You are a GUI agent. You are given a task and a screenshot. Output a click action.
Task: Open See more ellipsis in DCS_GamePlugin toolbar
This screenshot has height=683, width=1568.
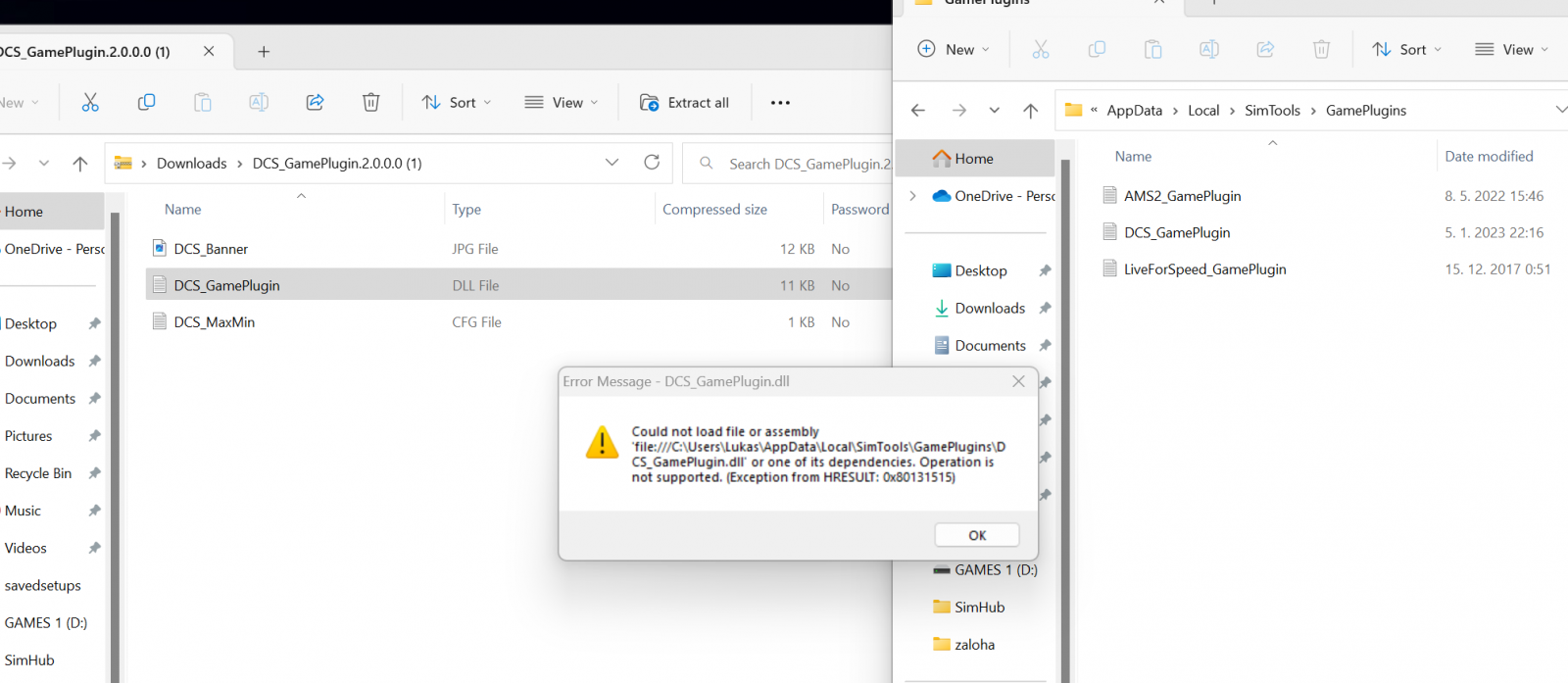tap(780, 102)
